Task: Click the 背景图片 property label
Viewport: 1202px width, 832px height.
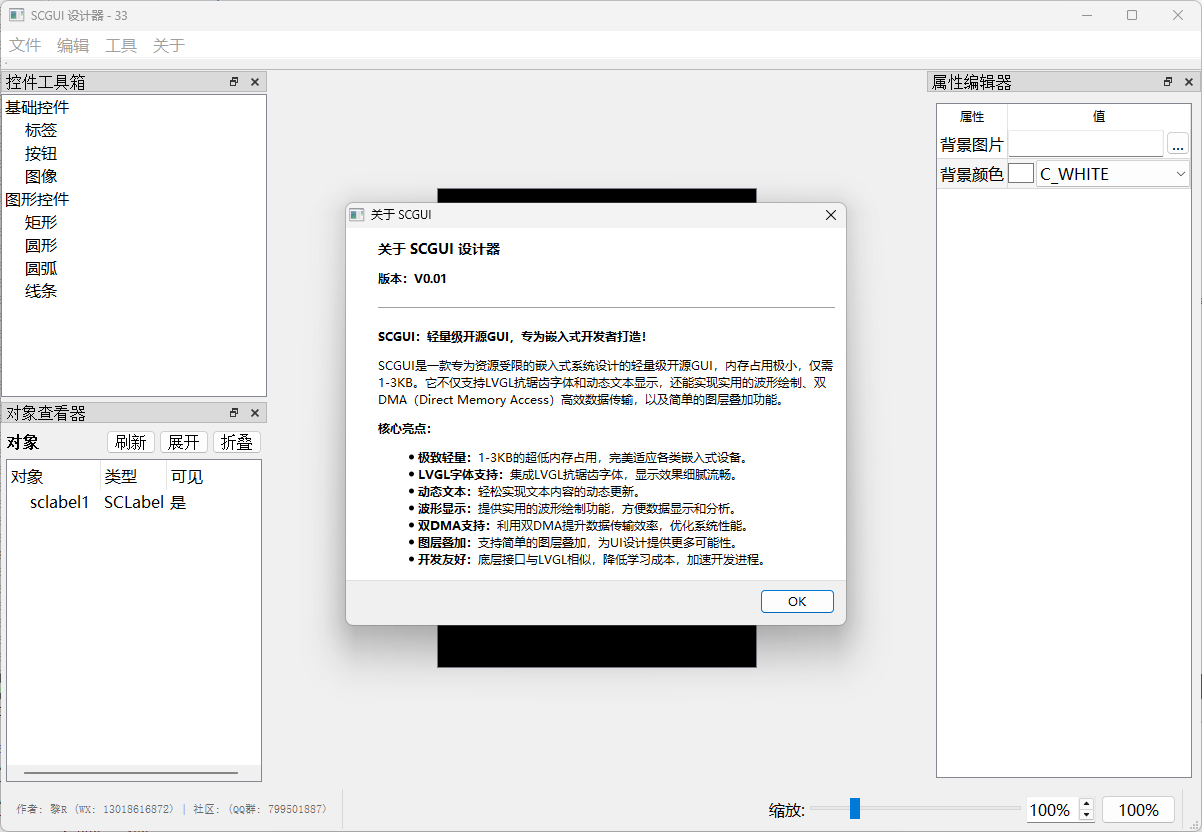Action: pyautogui.click(x=971, y=145)
